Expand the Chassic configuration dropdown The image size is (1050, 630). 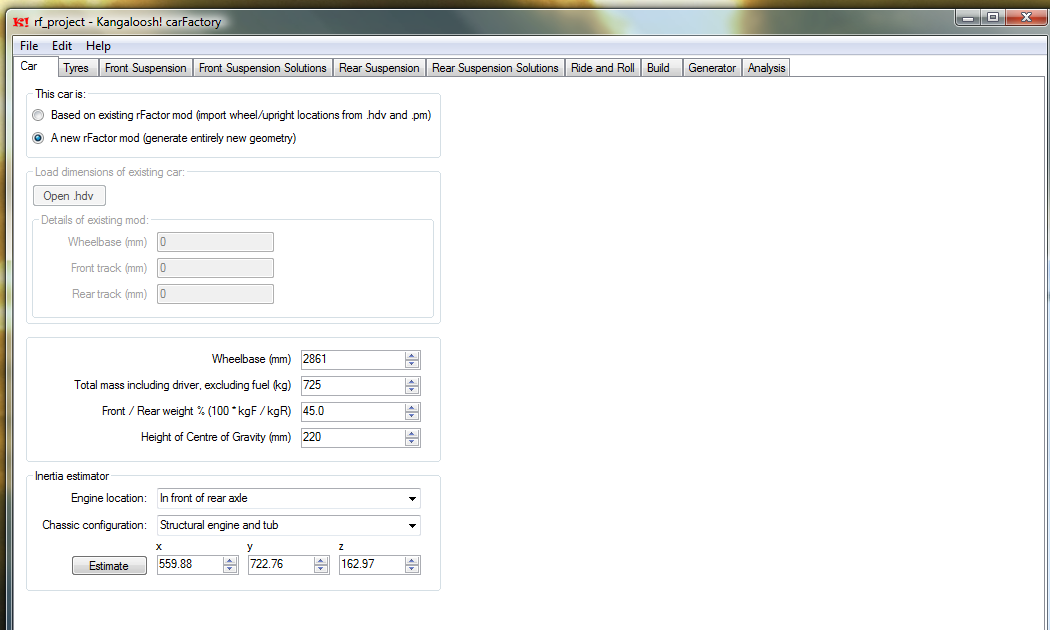pyautogui.click(x=289, y=525)
